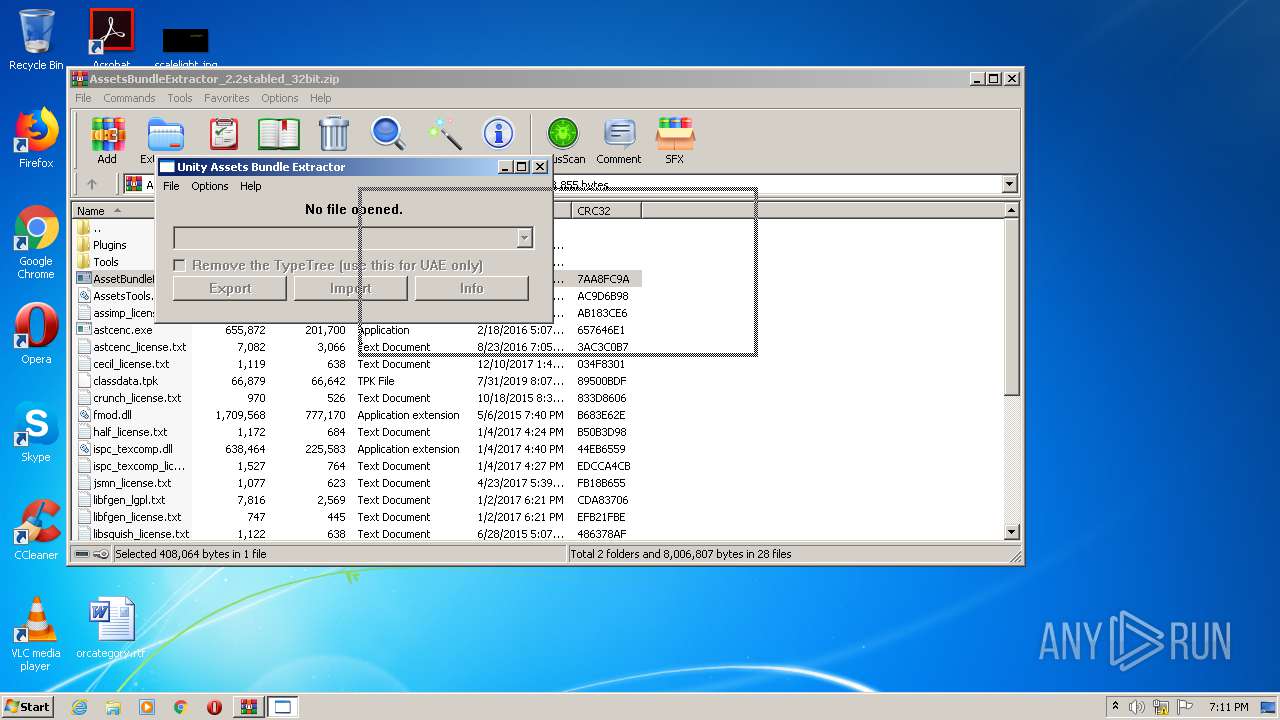Open WinRAR Tools menu

(180, 98)
